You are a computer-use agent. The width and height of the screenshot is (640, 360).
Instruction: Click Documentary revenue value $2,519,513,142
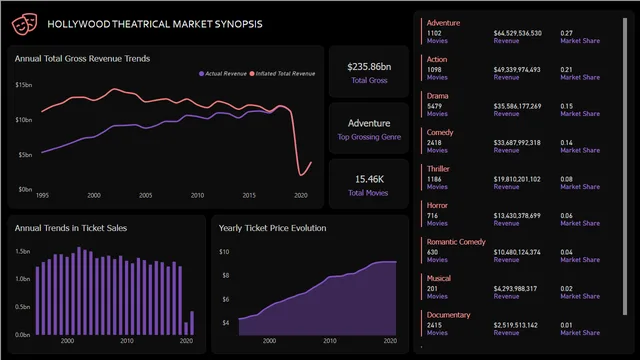click(516, 325)
